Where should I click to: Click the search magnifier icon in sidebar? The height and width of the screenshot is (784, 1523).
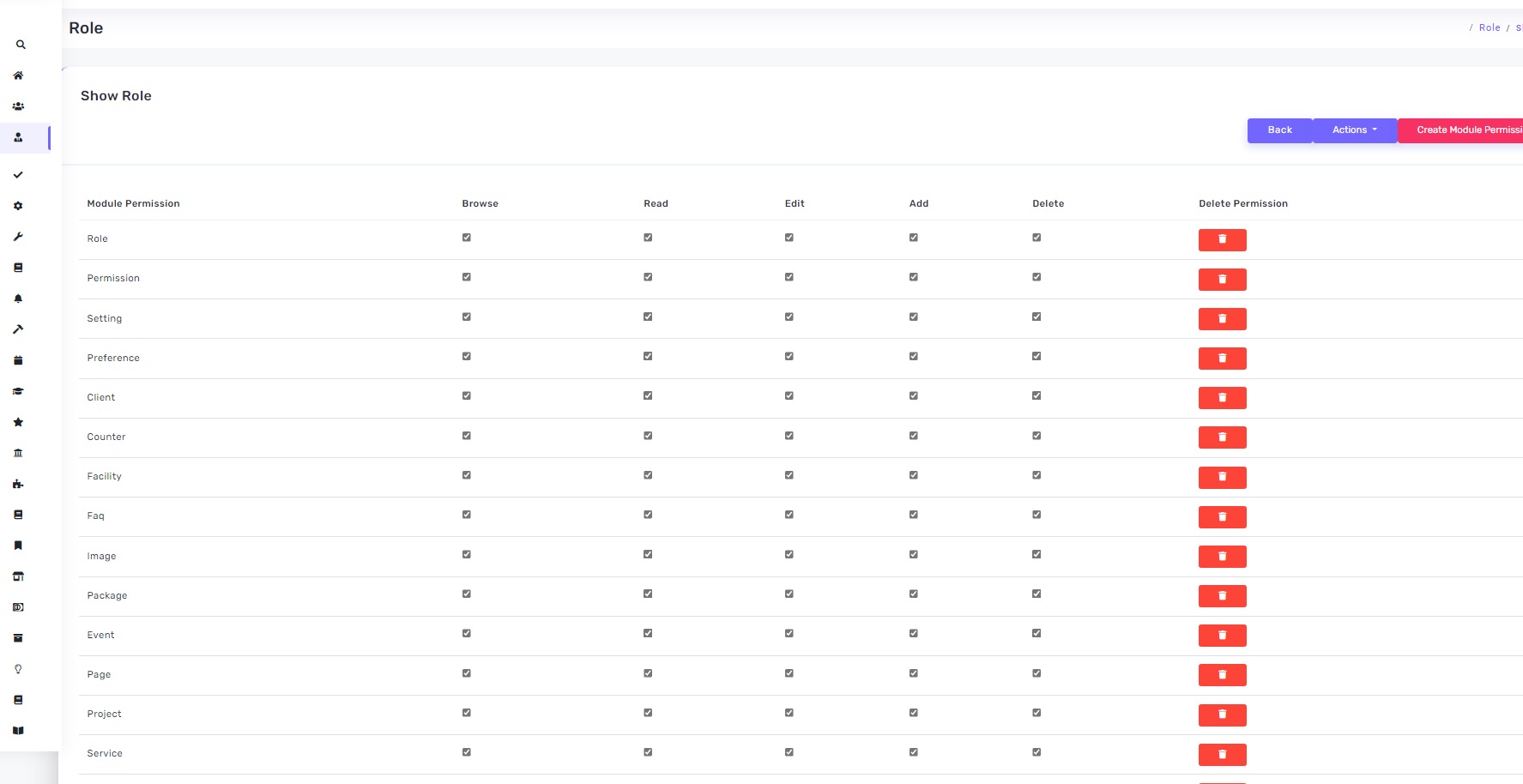click(21, 45)
